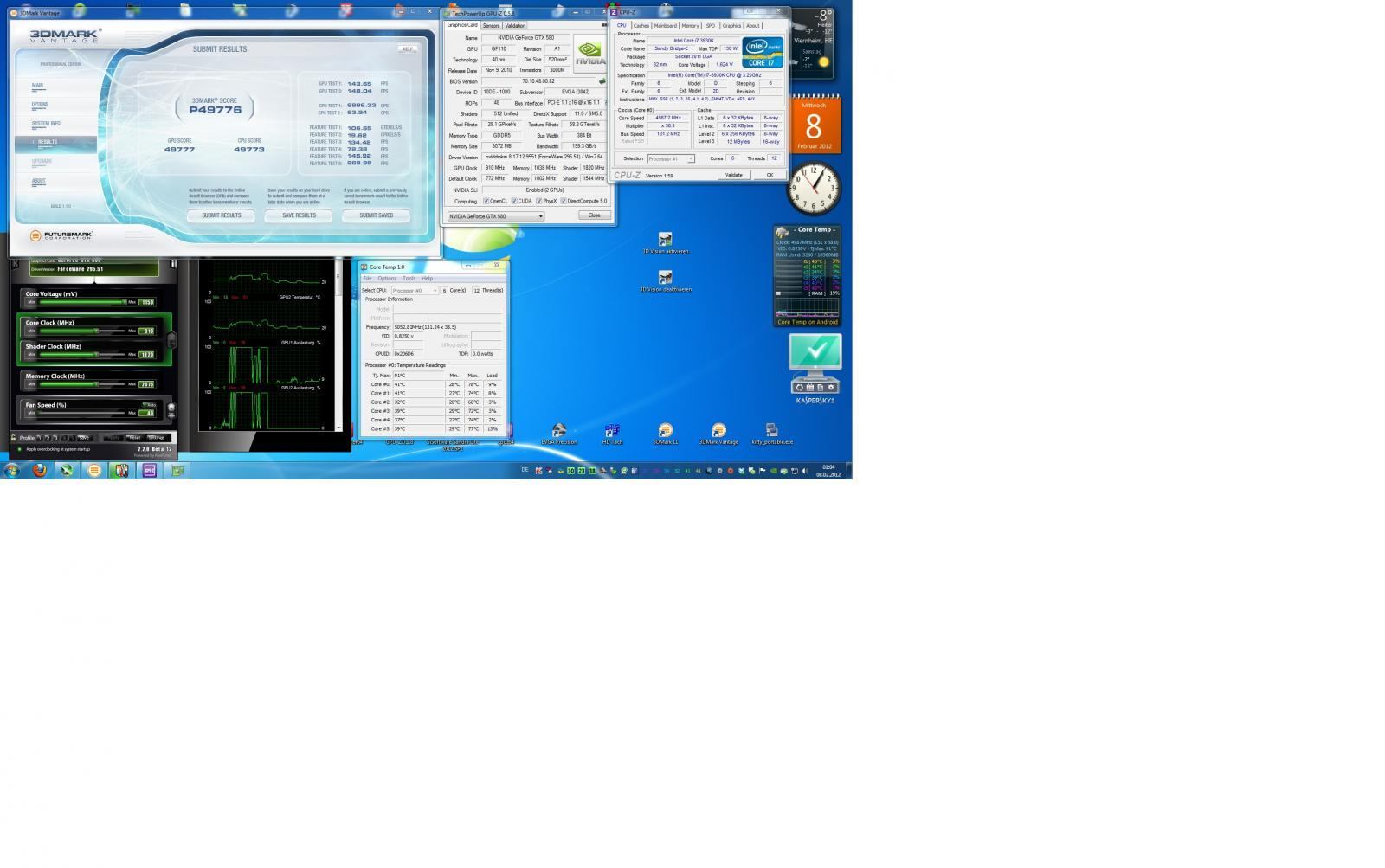The image size is (1385, 868).
Task: Click the profile lock icon in EVGA Precision
Action: pos(13,438)
